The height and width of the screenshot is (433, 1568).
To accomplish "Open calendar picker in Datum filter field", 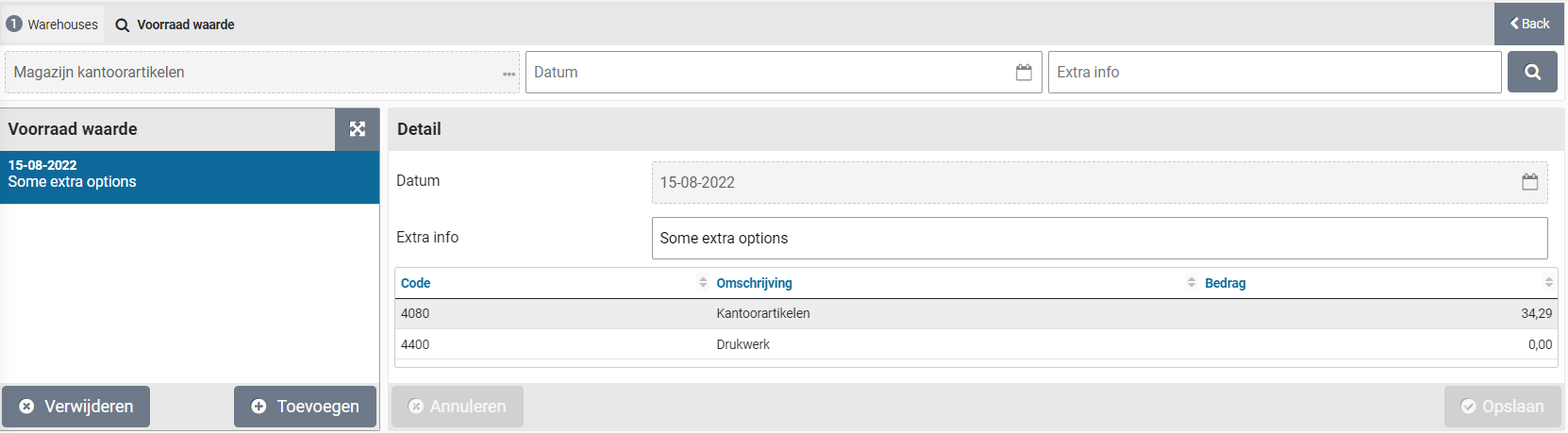I will coord(1024,73).
